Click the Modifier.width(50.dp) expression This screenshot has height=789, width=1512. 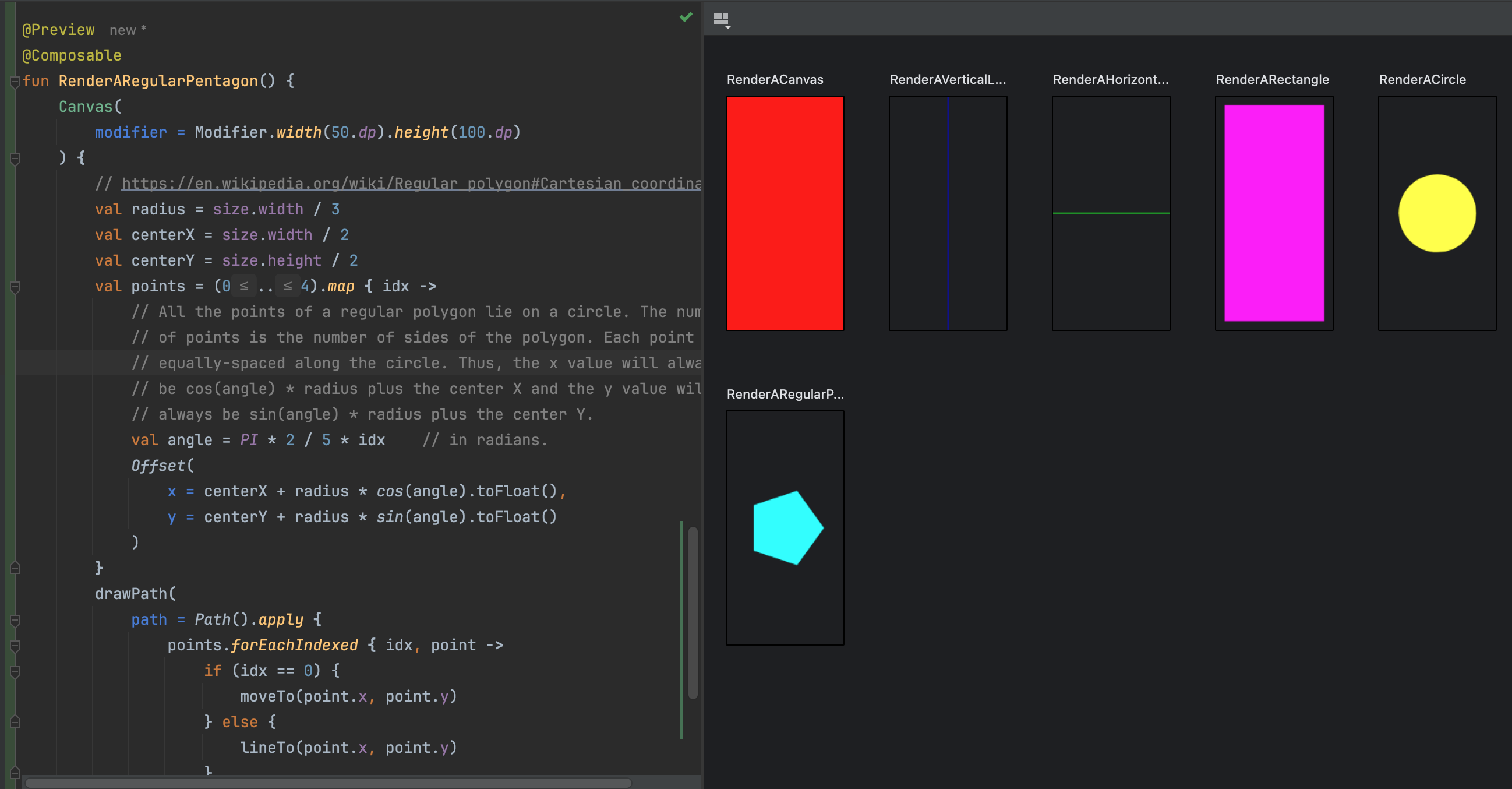[x=289, y=133]
